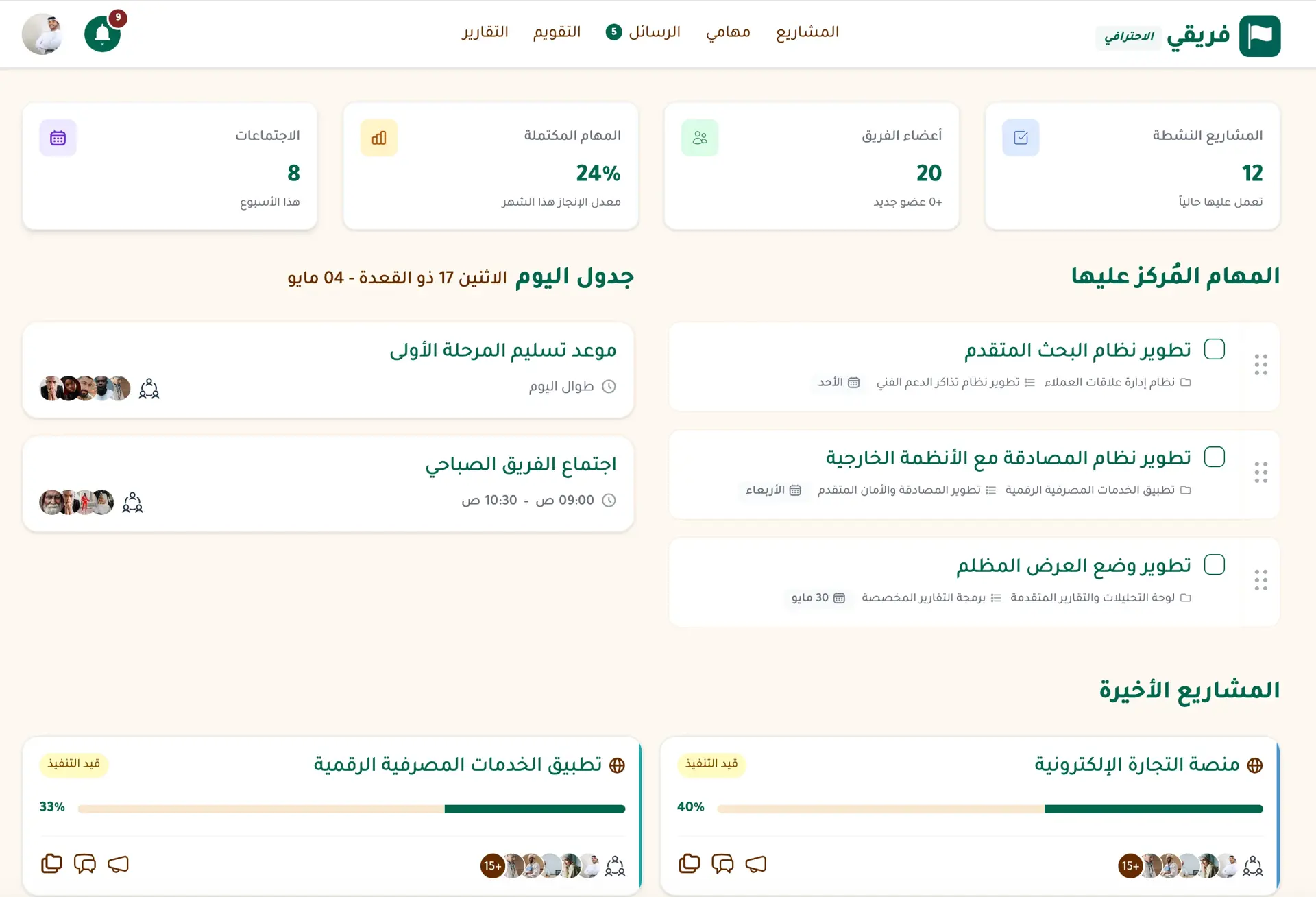
Task: Click the active projects checkbox icon
Action: click(1021, 138)
